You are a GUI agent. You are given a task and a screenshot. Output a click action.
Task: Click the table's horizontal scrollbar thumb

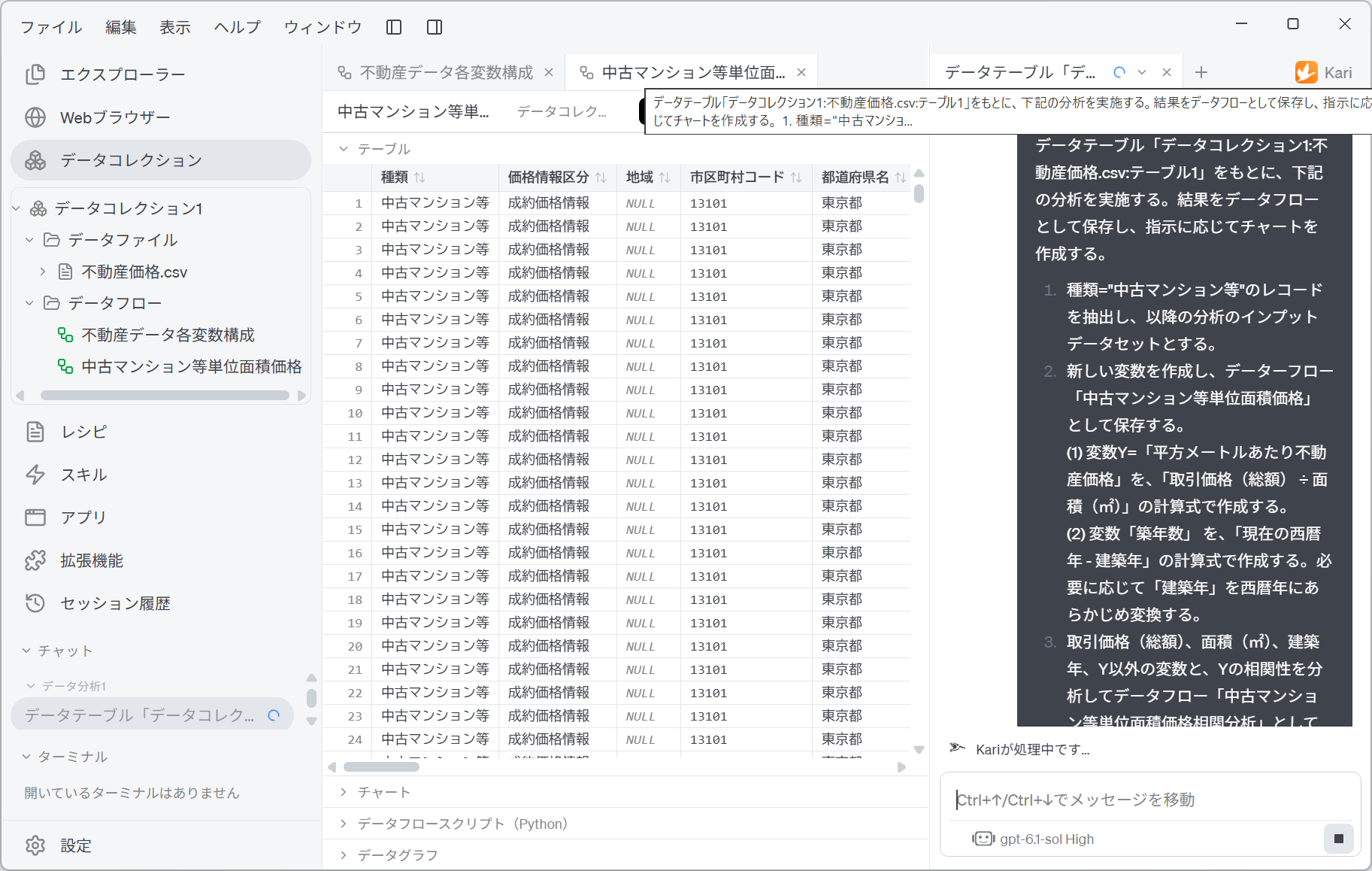click(381, 767)
